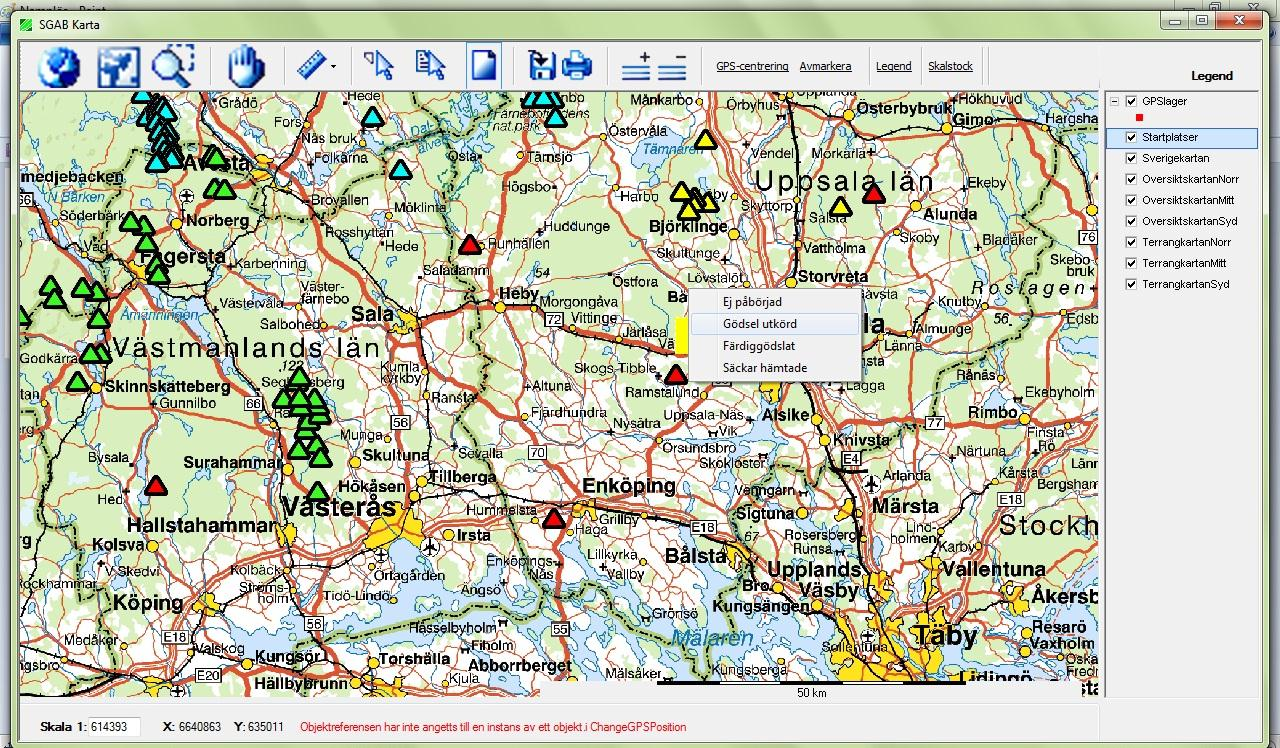Viewport: 1280px width, 748px height.
Task: Click the X coordinate value 6640863
Action: tap(198, 727)
